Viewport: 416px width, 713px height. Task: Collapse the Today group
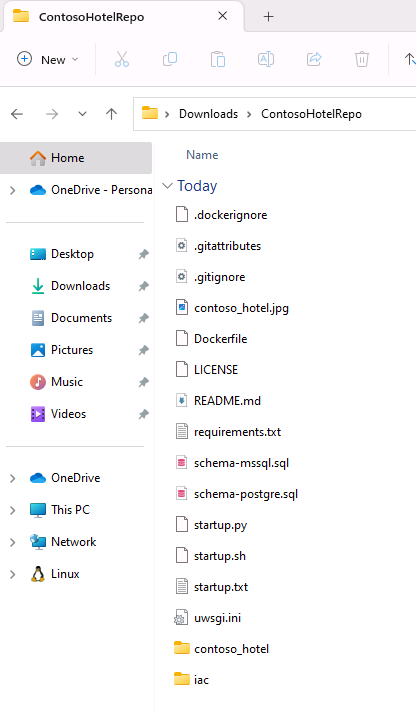pyautogui.click(x=167, y=186)
